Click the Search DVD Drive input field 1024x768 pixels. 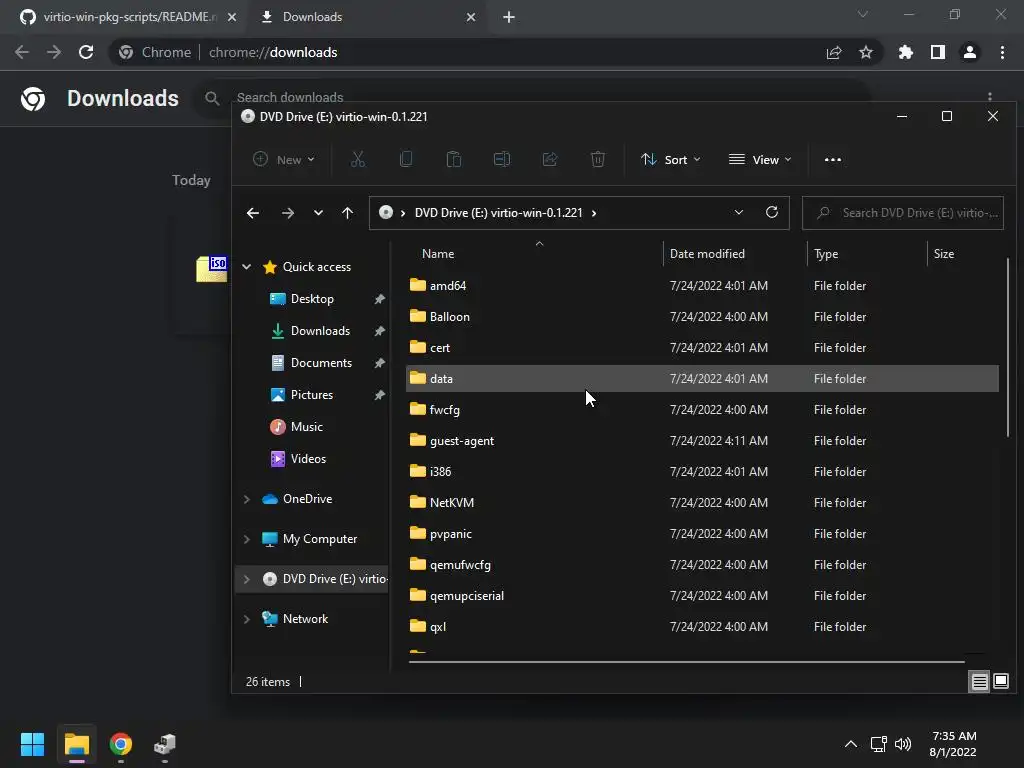(x=903, y=213)
